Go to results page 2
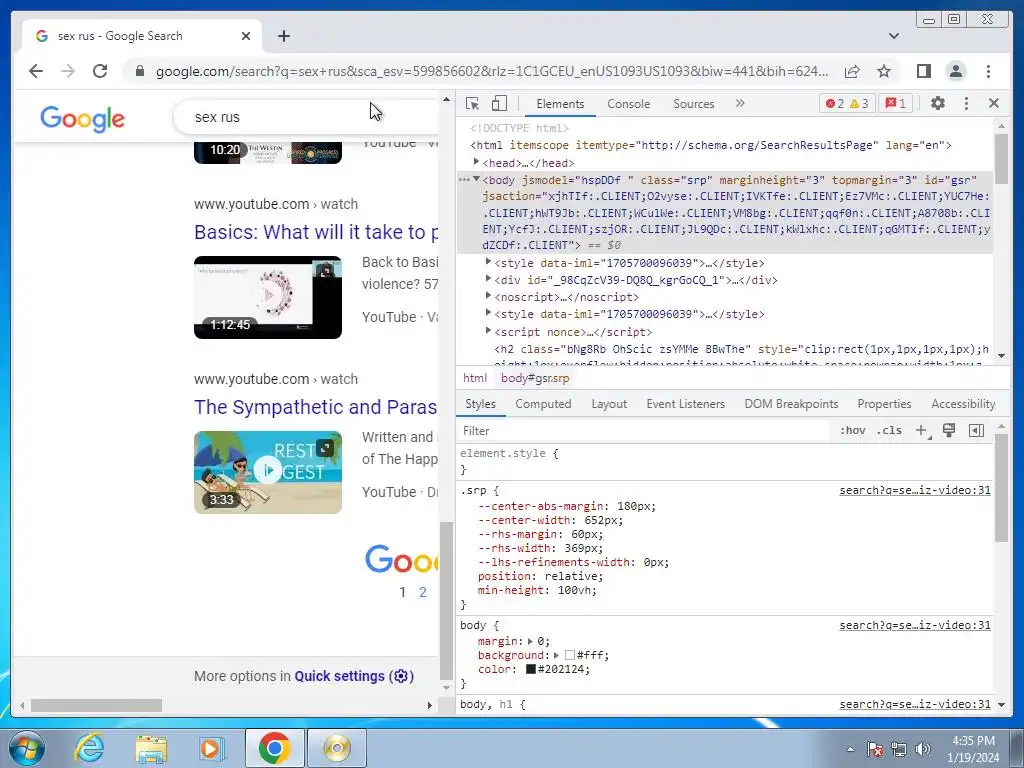The width and height of the screenshot is (1024, 768). click(x=423, y=592)
